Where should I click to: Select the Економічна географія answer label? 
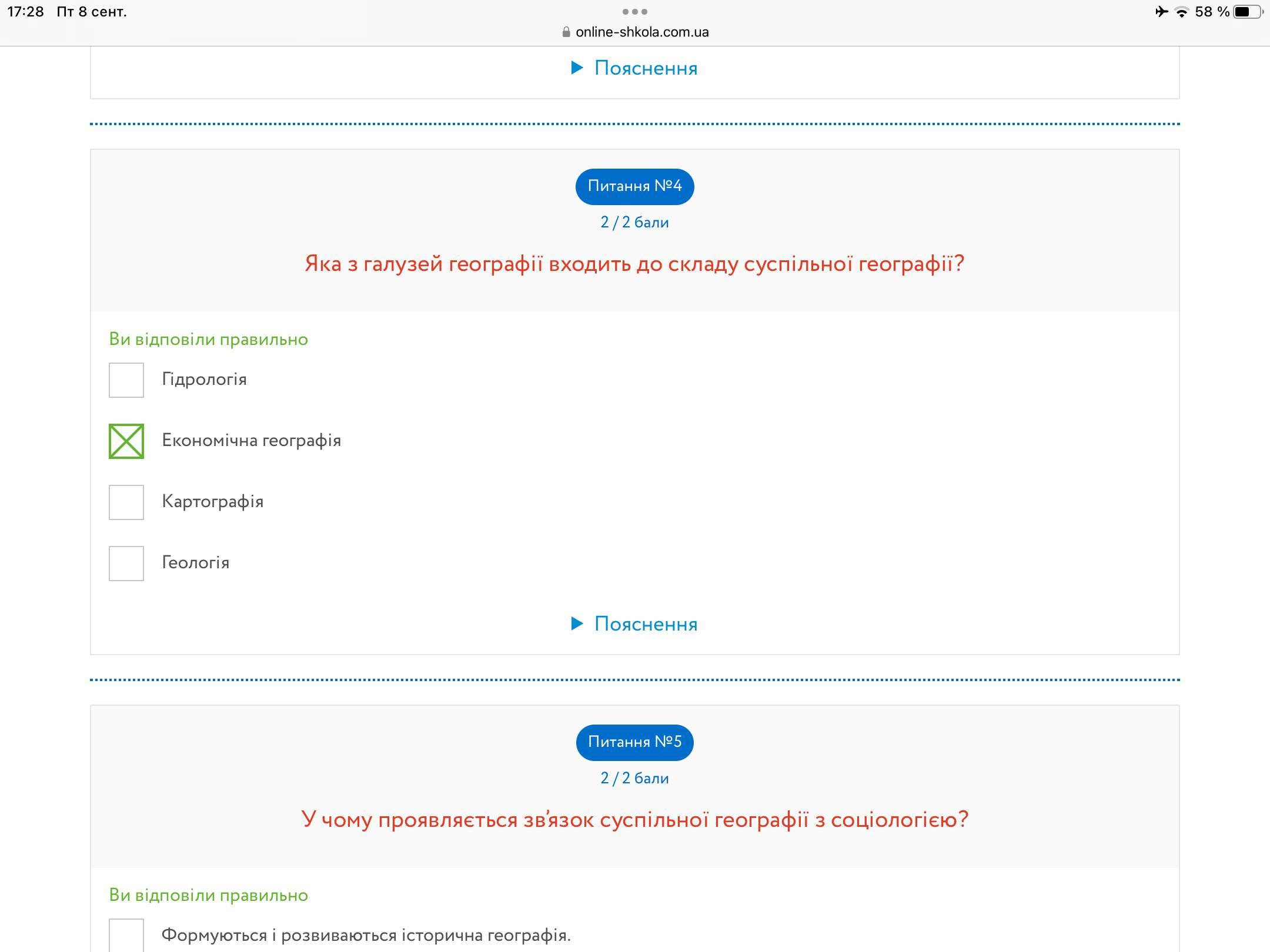(x=251, y=440)
